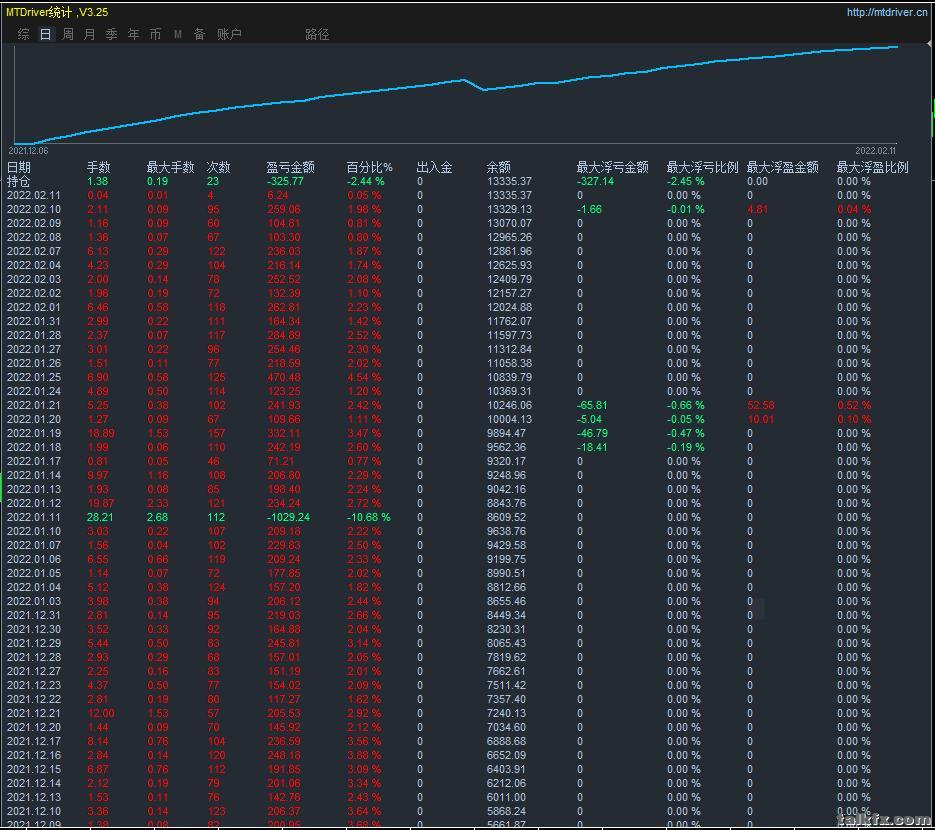Select the 2022.01.03 row date
Image resolution: width=935 pixels, height=830 pixels.
(x=34, y=602)
